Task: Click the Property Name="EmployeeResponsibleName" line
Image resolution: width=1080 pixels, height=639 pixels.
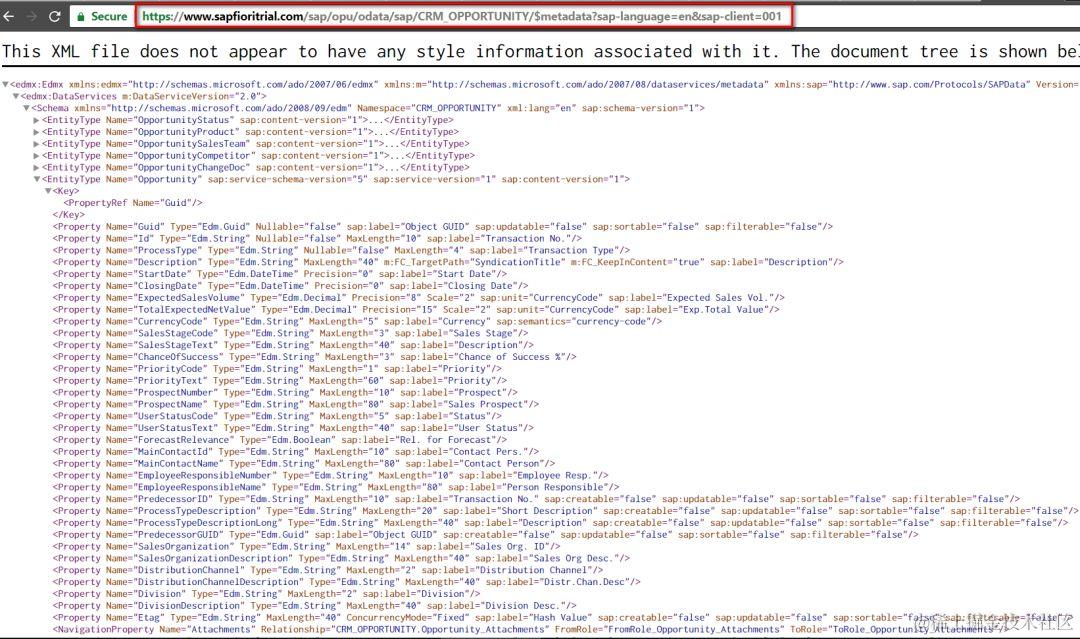Action: tap(336, 488)
